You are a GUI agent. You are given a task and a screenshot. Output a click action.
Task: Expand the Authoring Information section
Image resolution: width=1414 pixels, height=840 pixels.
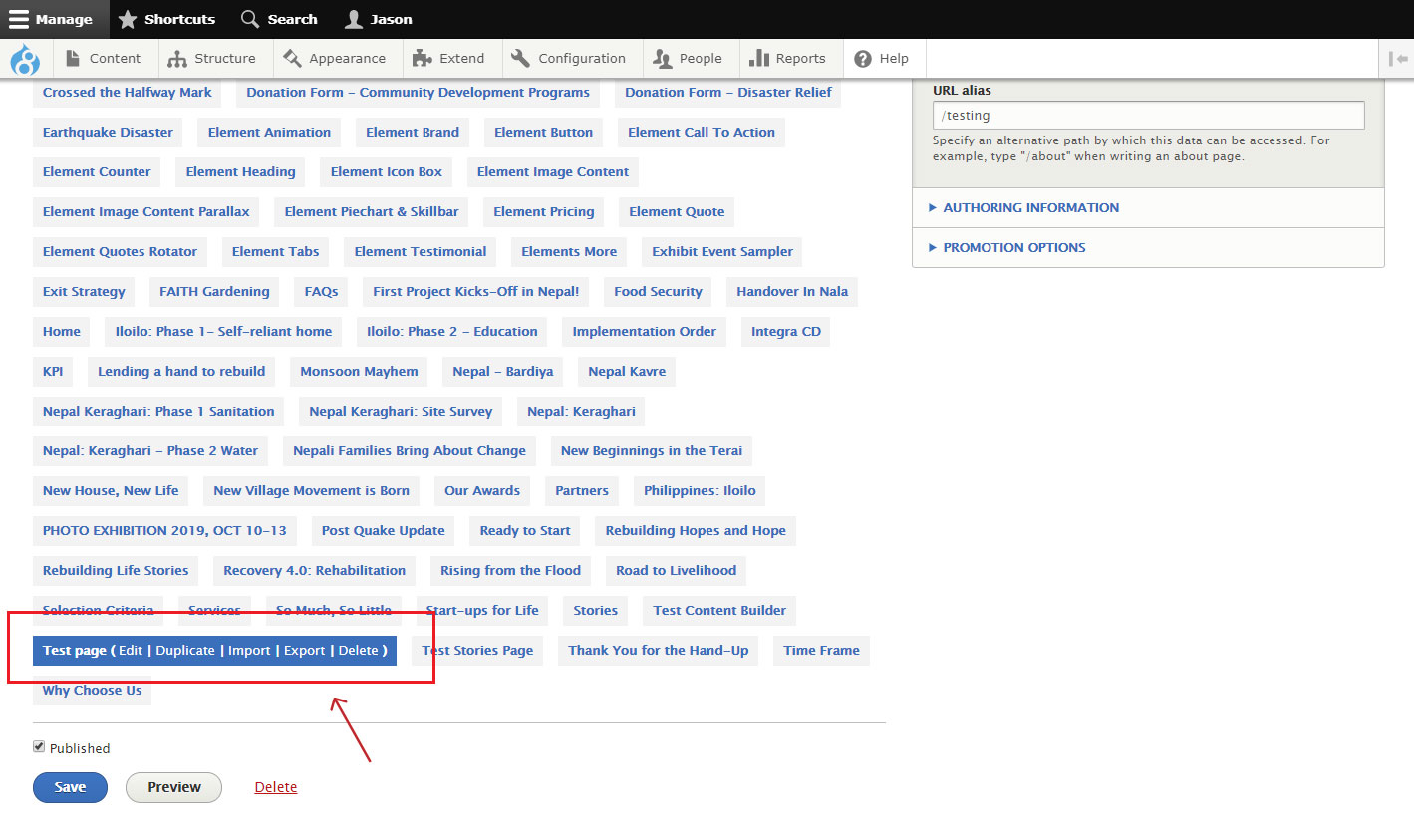1030,207
